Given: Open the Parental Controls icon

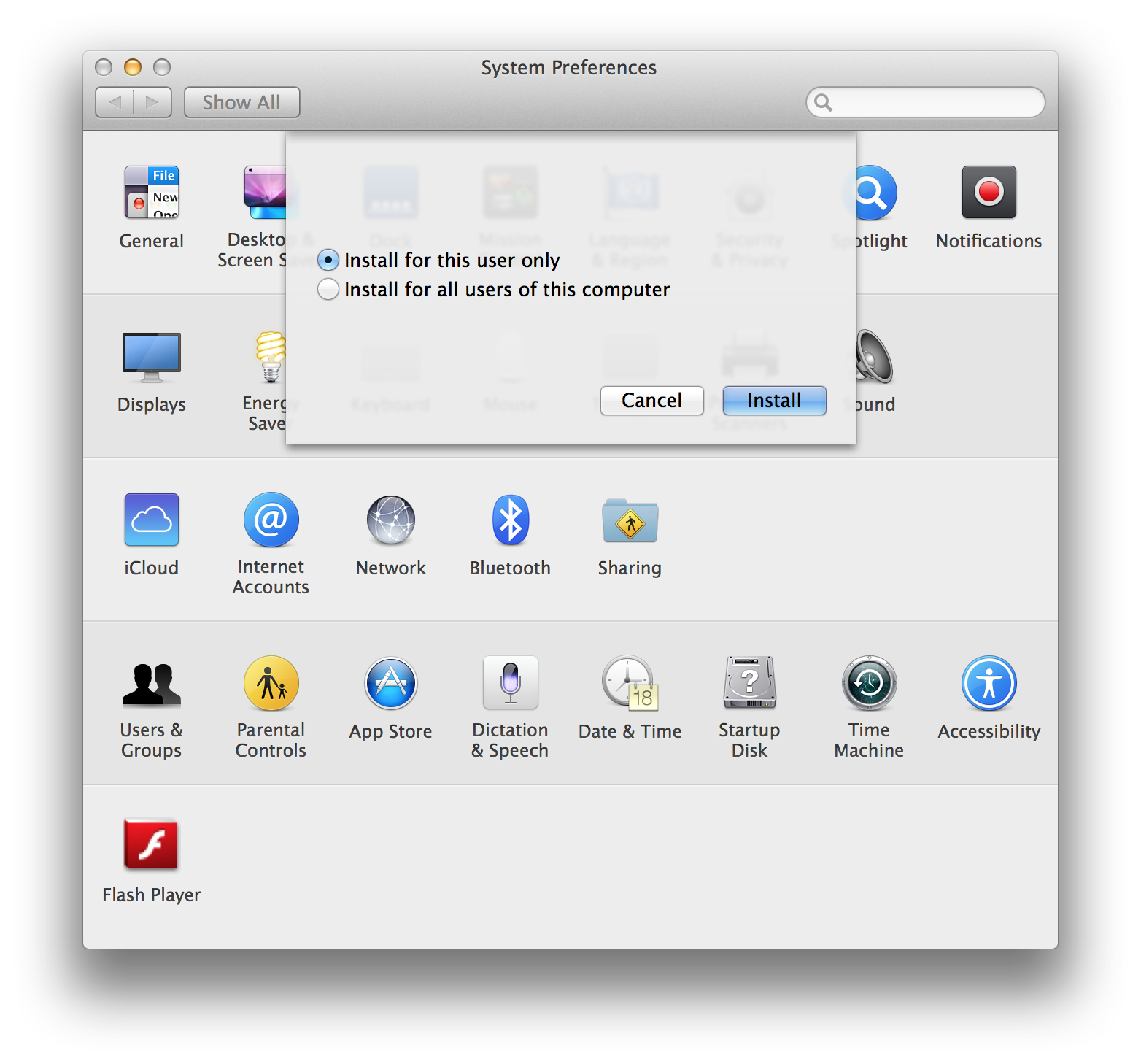Looking at the screenshot, I should tap(271, 683).
